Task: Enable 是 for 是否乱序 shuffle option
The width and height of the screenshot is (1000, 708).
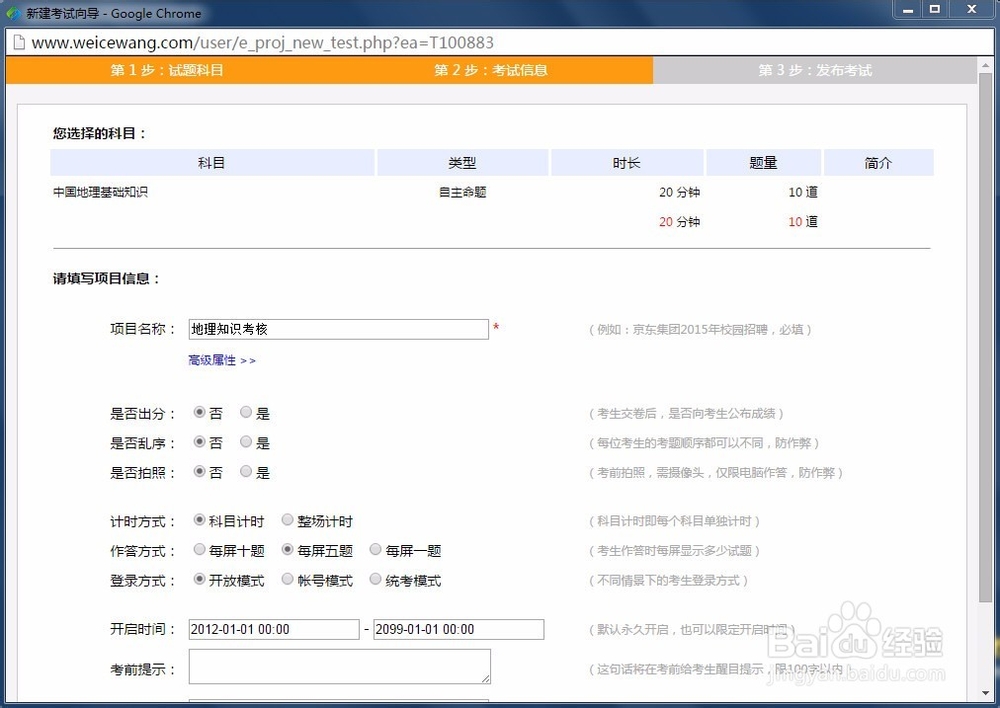Action: click(246, 443)
